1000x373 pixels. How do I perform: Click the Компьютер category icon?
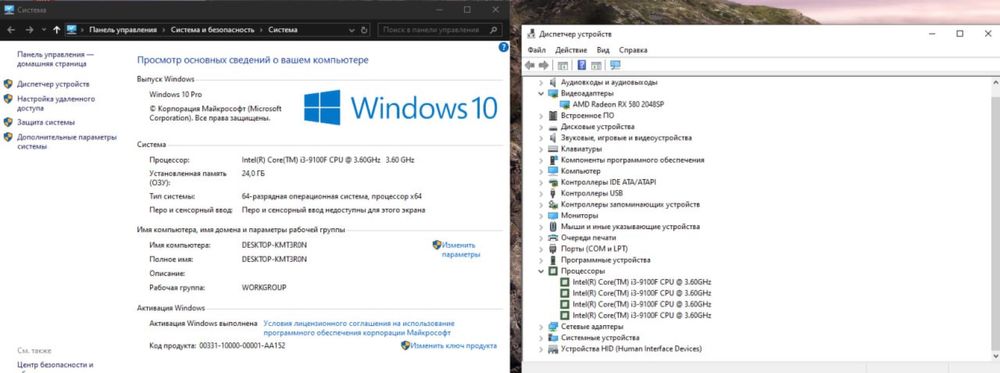[x=554, y=171]
